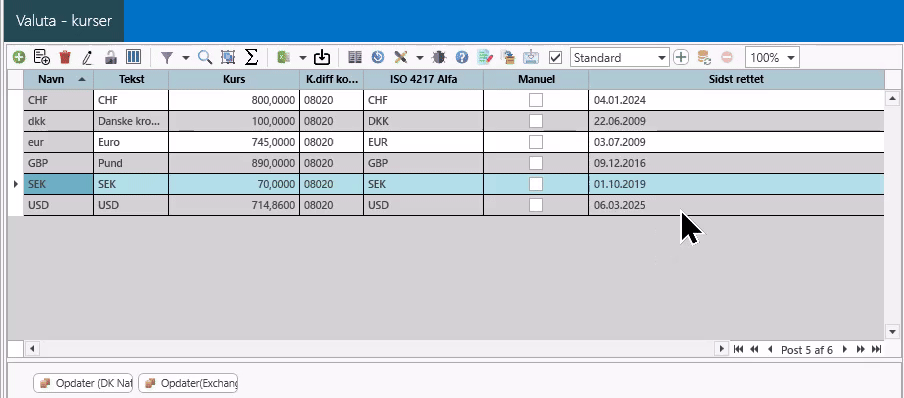Toggle the checked checkbox in the toolbar

[x=555, y=57]
